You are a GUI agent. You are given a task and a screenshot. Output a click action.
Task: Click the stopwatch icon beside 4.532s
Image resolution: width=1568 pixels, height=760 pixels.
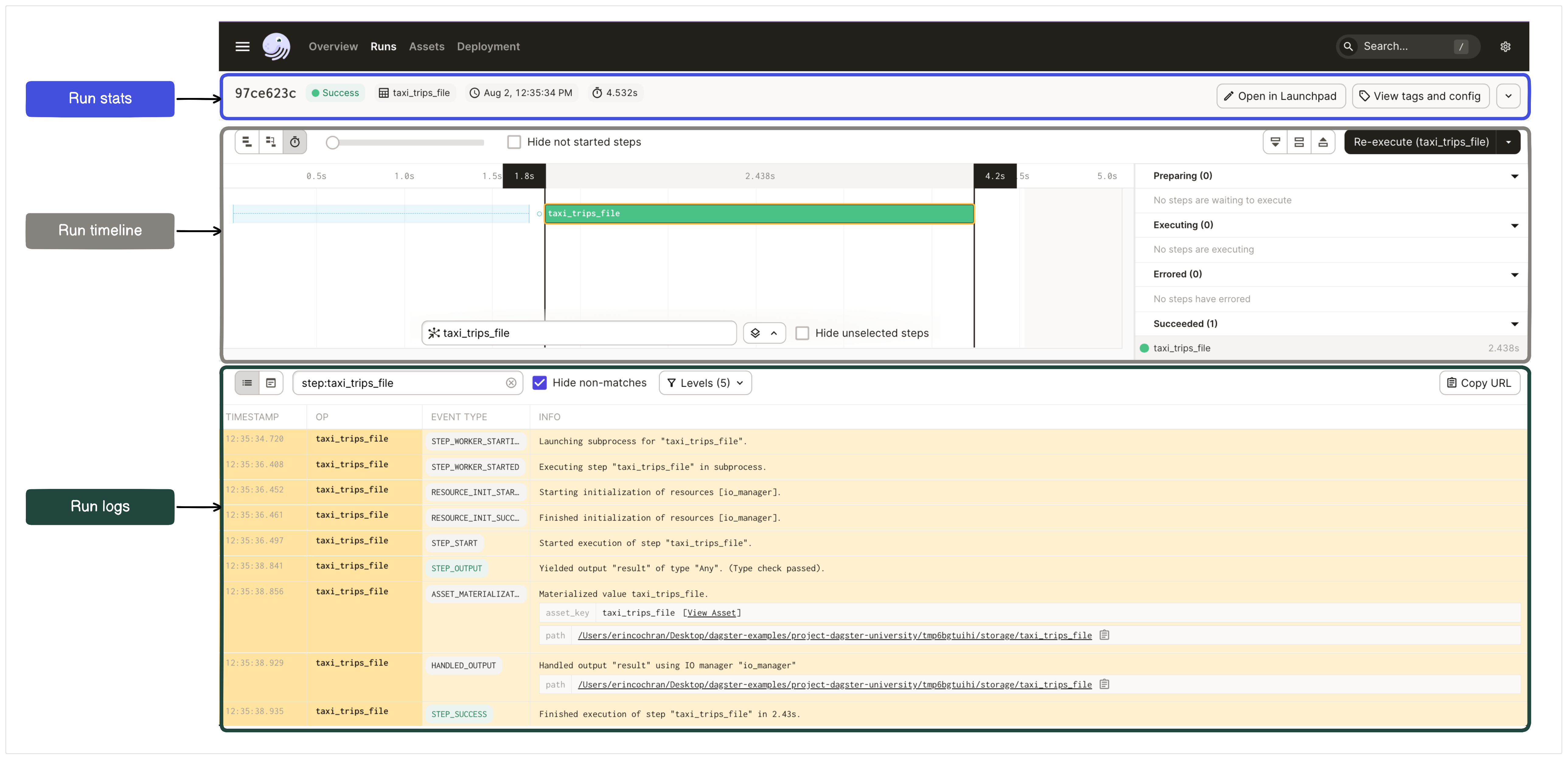pyautogui.click(x=597, y=93)
